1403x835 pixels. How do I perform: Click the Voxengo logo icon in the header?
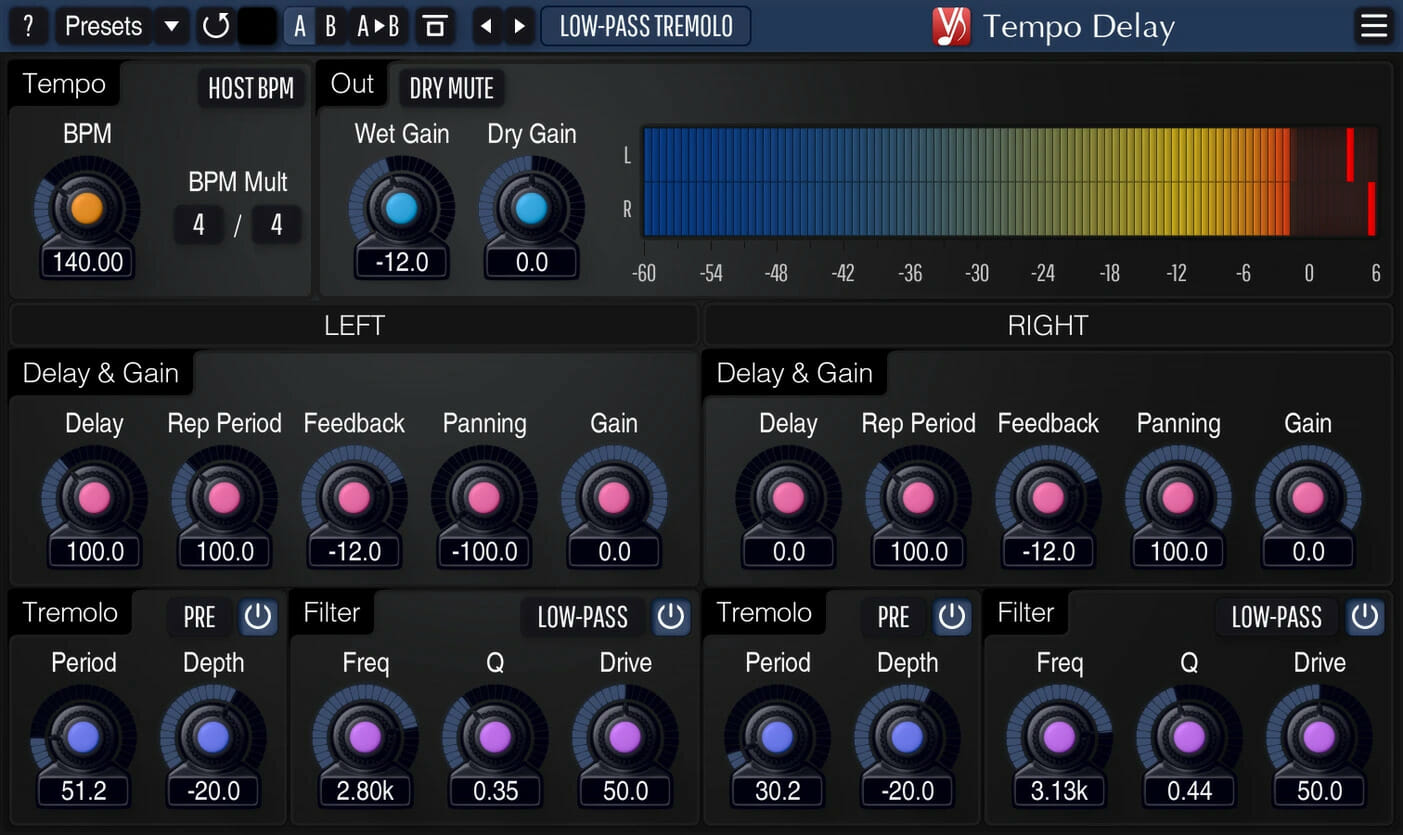pyautogui.click(x=951, y=26)
